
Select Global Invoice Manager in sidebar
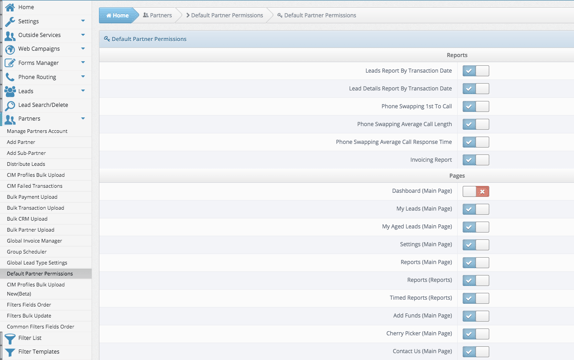[x=34, y=241]
